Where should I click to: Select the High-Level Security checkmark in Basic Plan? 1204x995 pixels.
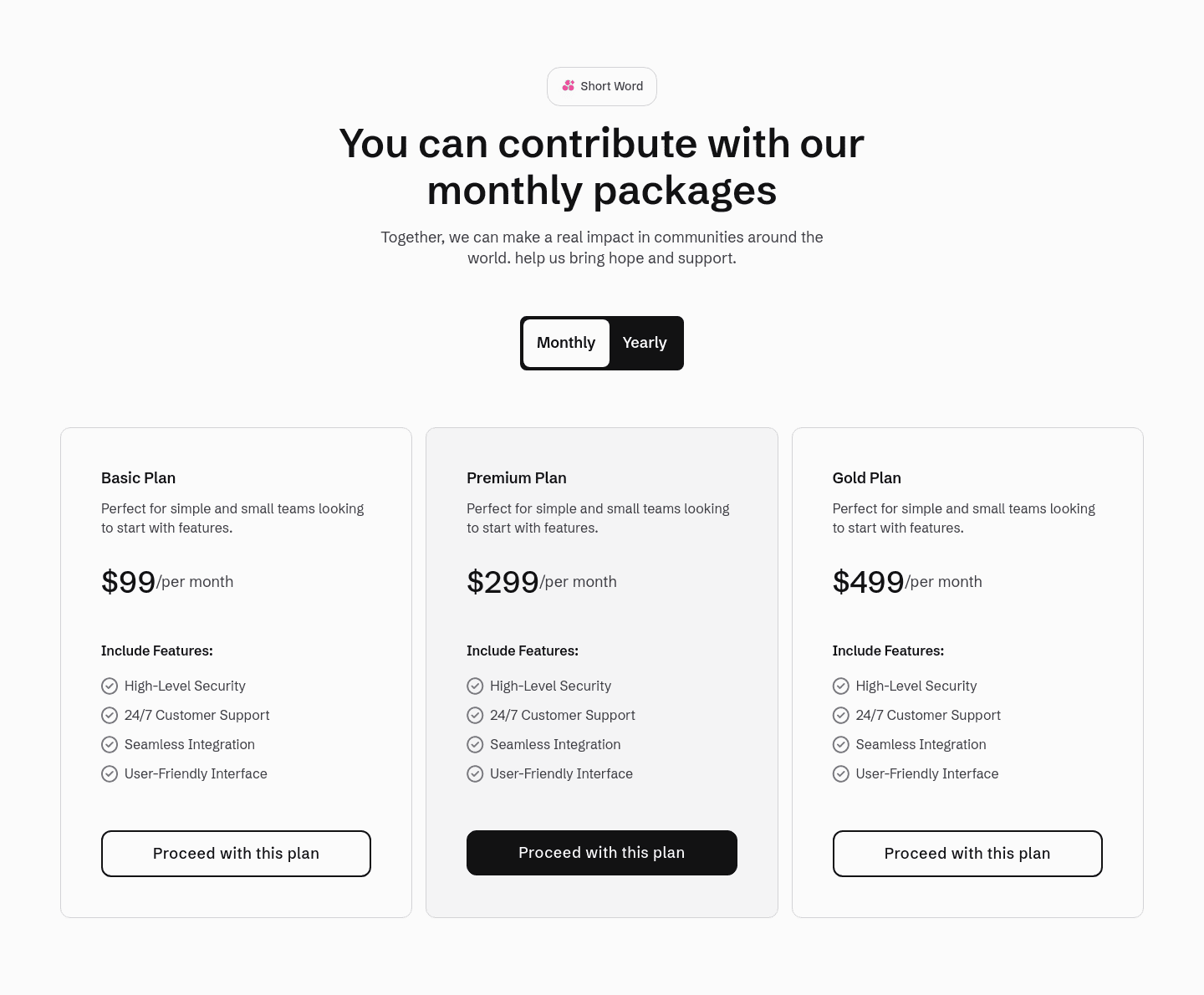click(110, 686)
